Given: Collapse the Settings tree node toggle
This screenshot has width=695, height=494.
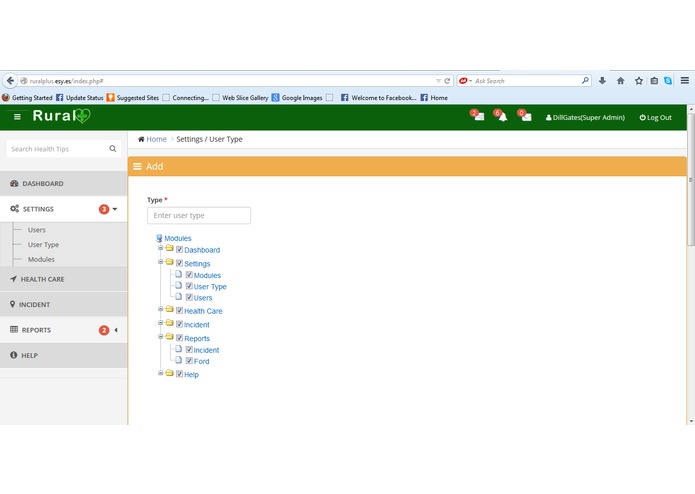Looking at the screenshot, I should pos(160,262).
